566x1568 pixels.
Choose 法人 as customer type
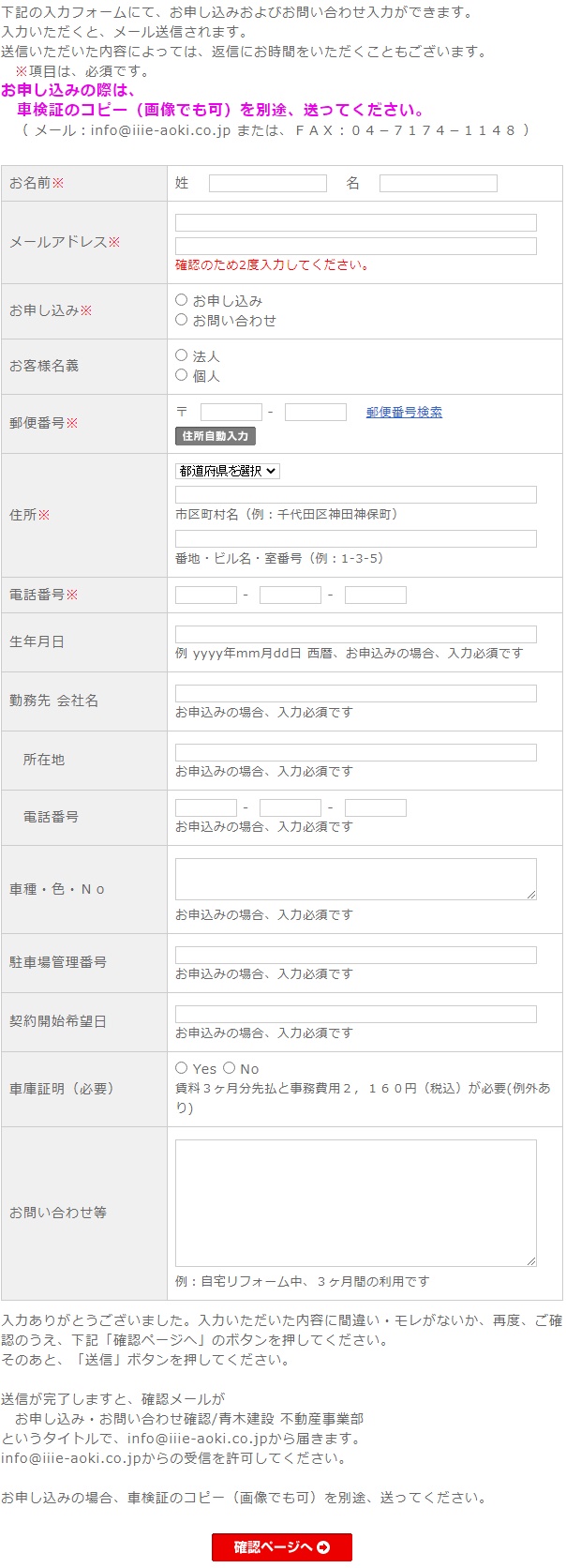[x=182, y=355]
